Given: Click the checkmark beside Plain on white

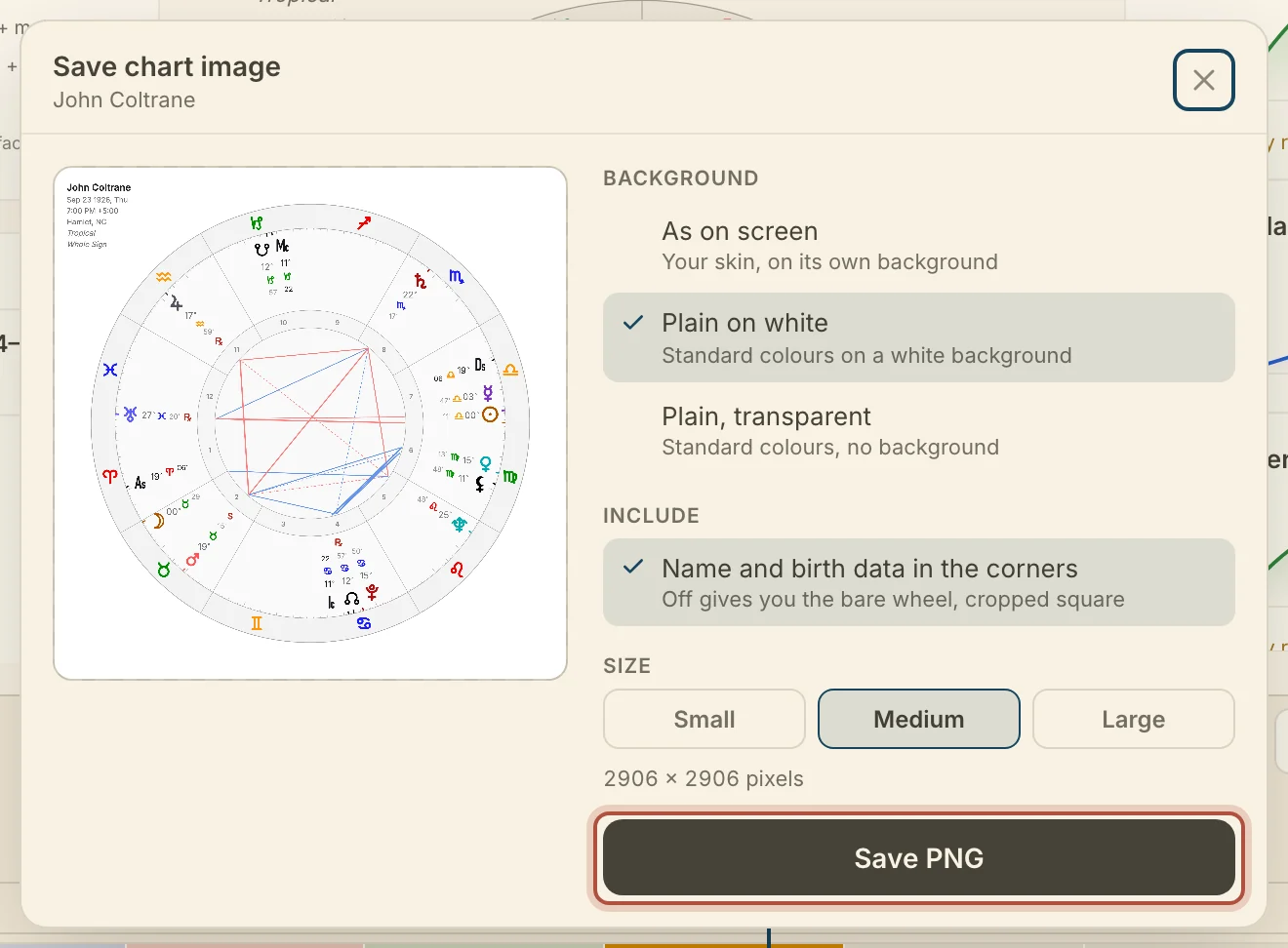Looking at the screenshot, I should tap(633, 322).
